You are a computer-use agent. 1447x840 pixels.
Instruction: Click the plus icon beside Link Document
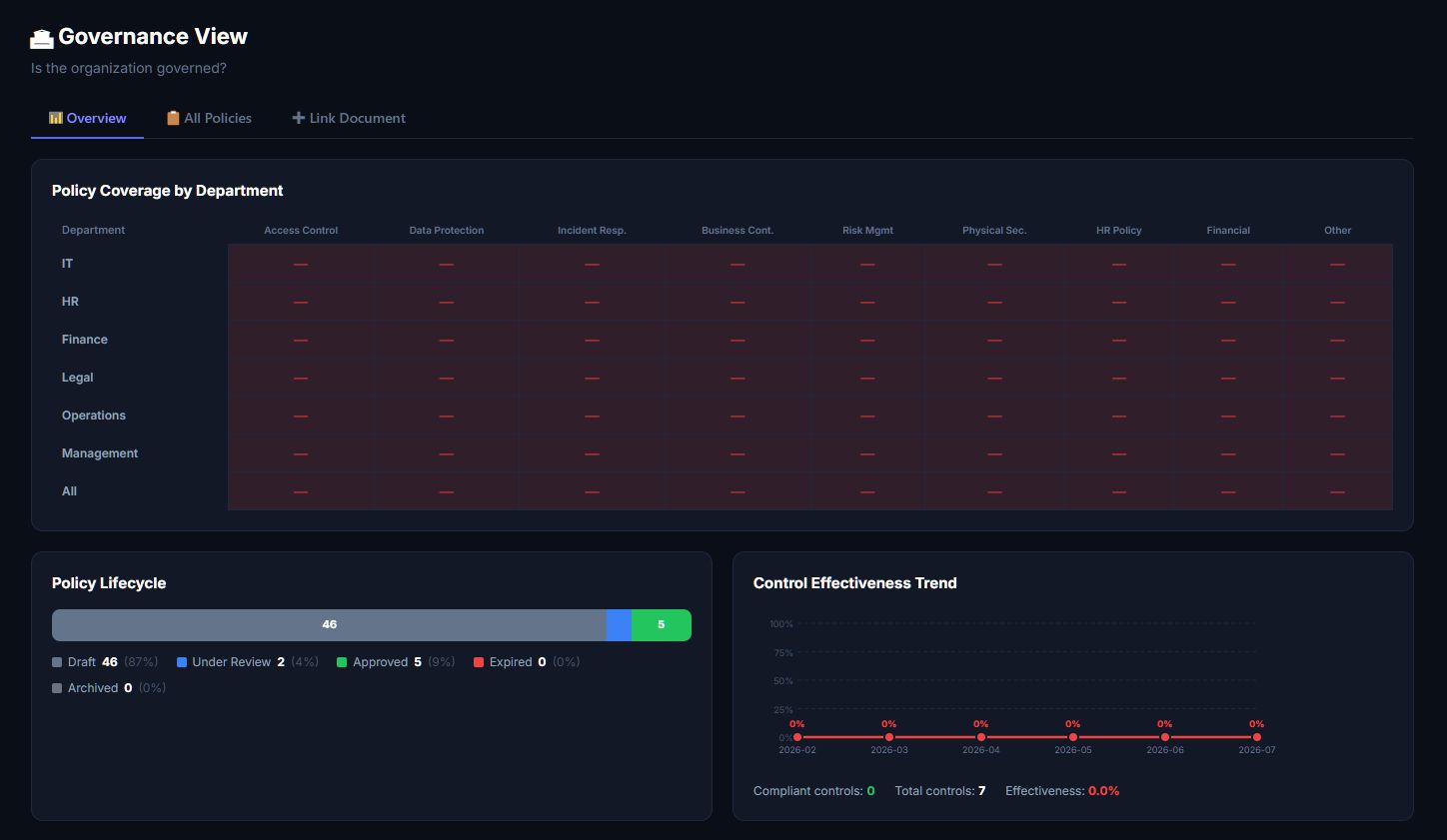tap(298, 118)
